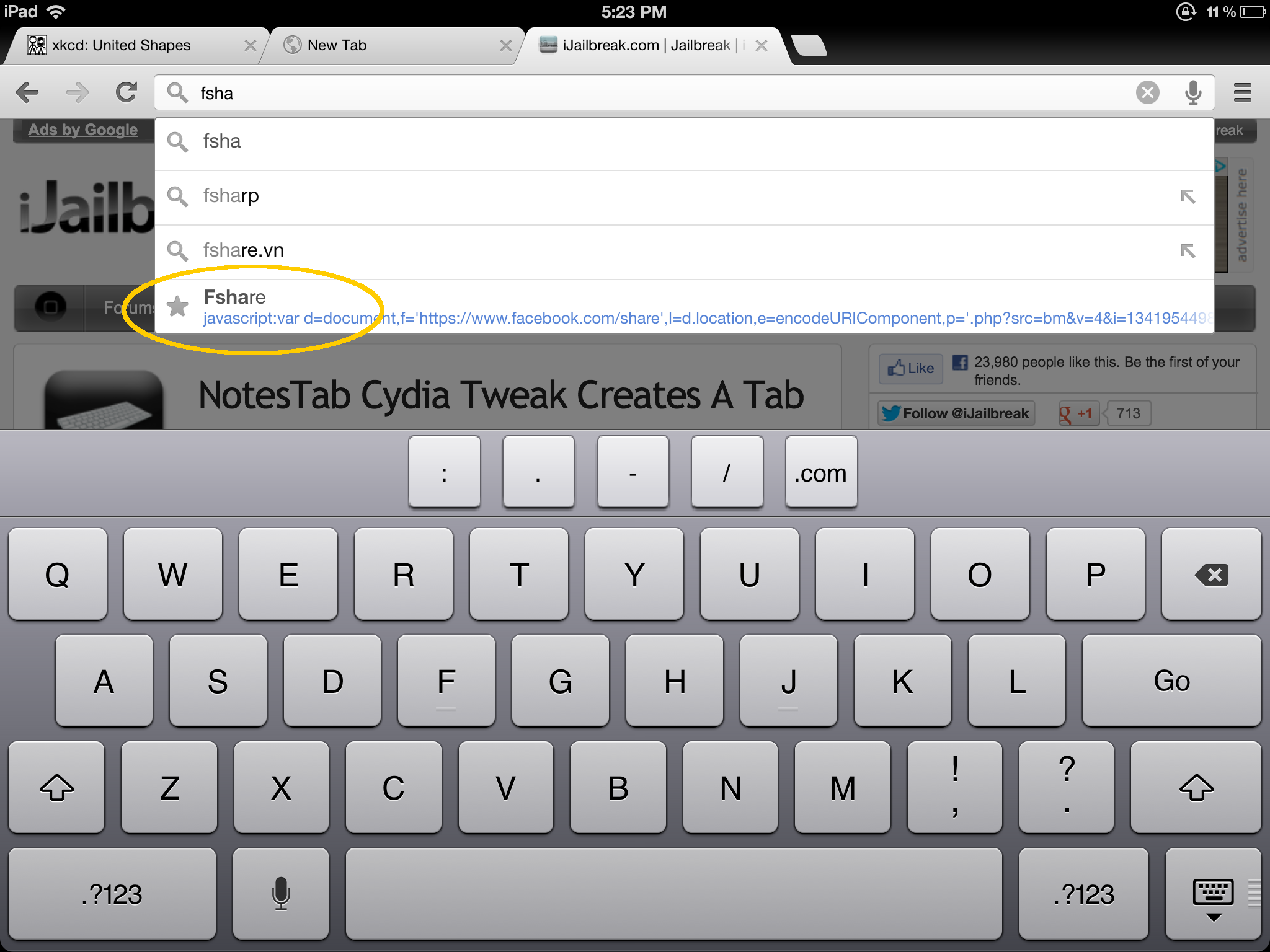The image size is (1270, 952).
Task: Tap the hyphen shortcut key above the keyboard
Action: 633,472
